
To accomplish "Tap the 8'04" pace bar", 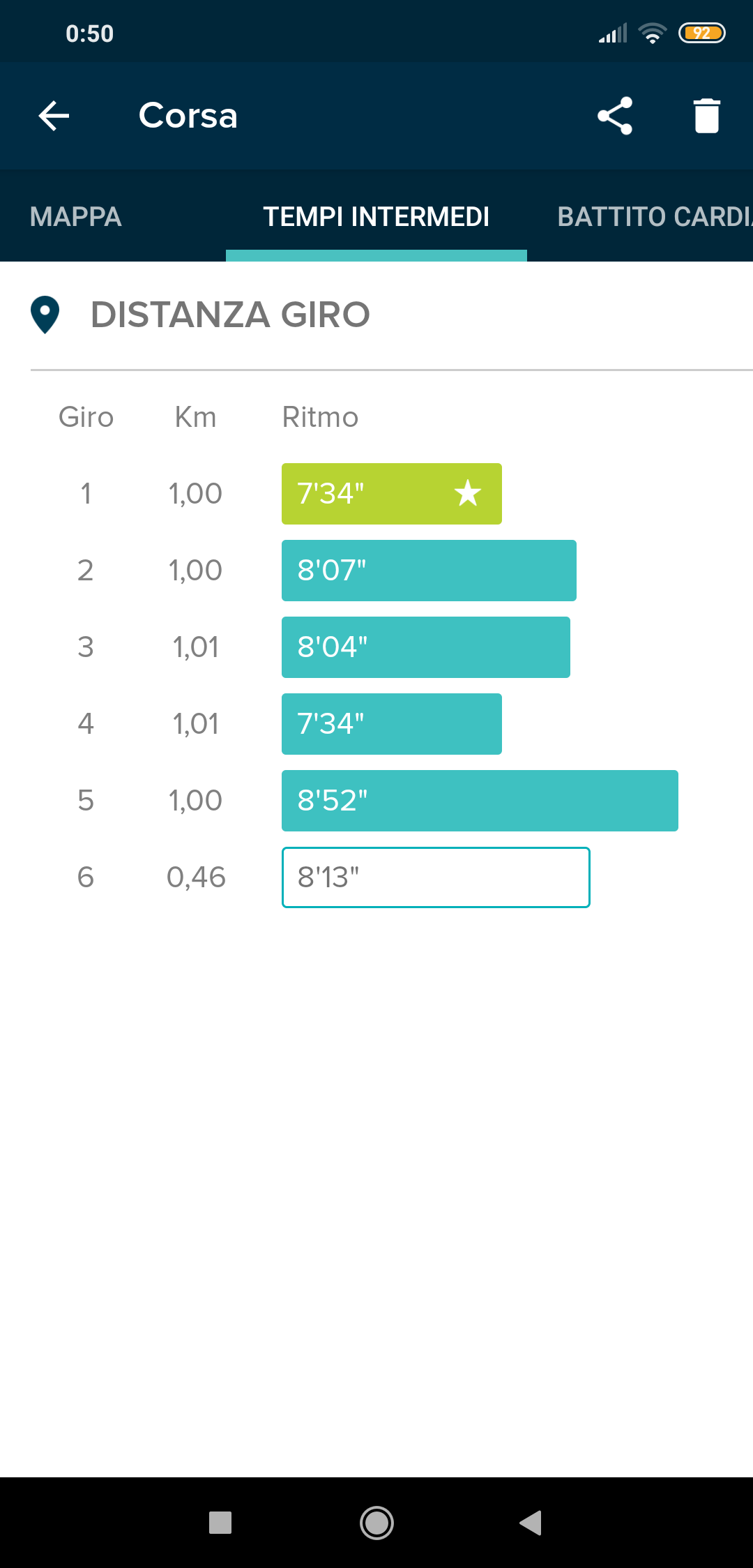I will 425,647.
